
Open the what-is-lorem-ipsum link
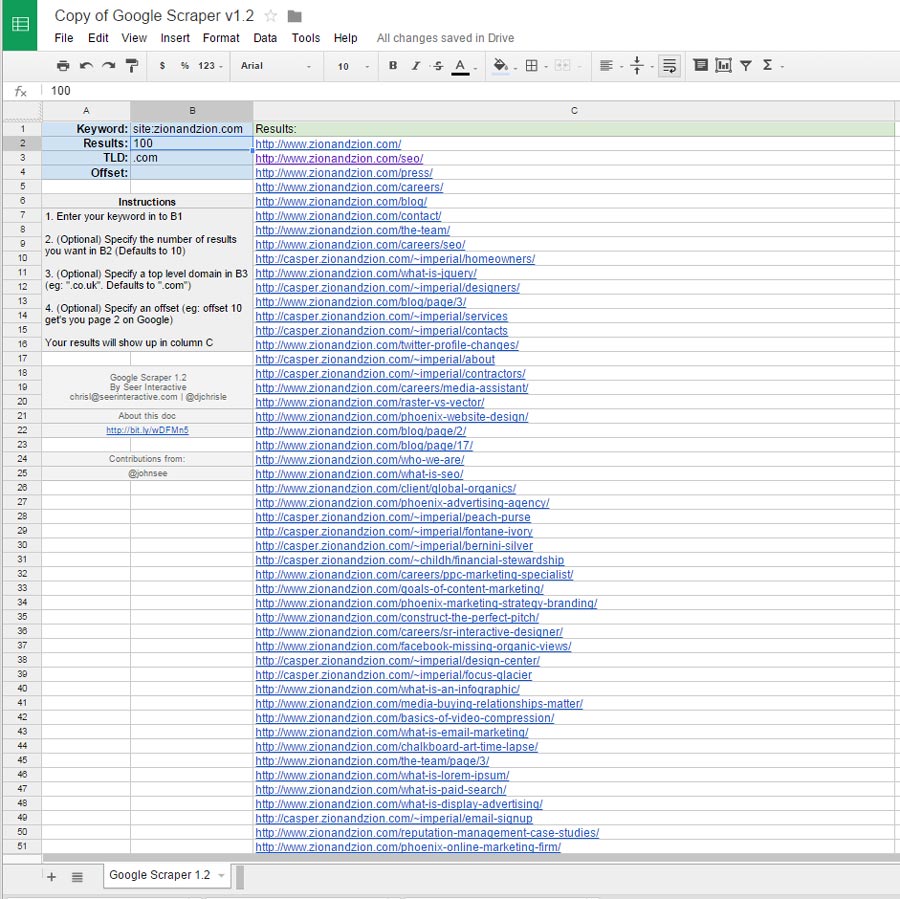pos(382,775)
